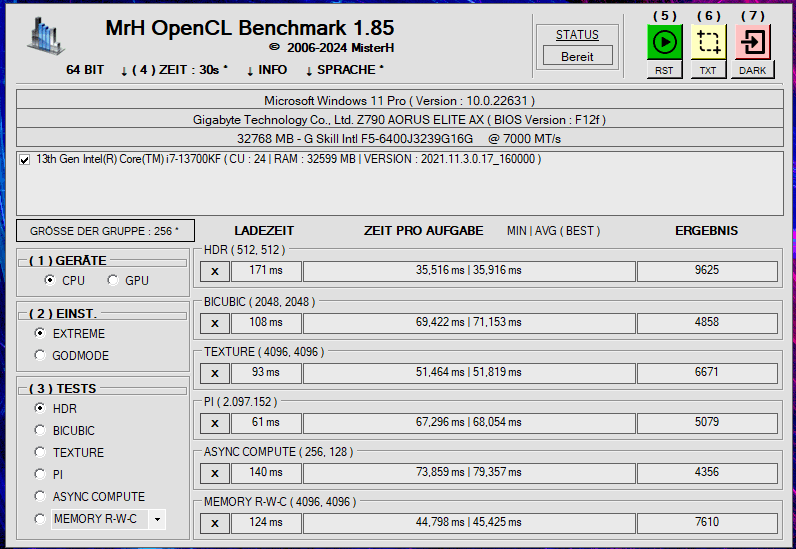The height and width of the screenshot is (549, 796).
Task: Click PI load time 61 ms
Action: pos(267,423)
